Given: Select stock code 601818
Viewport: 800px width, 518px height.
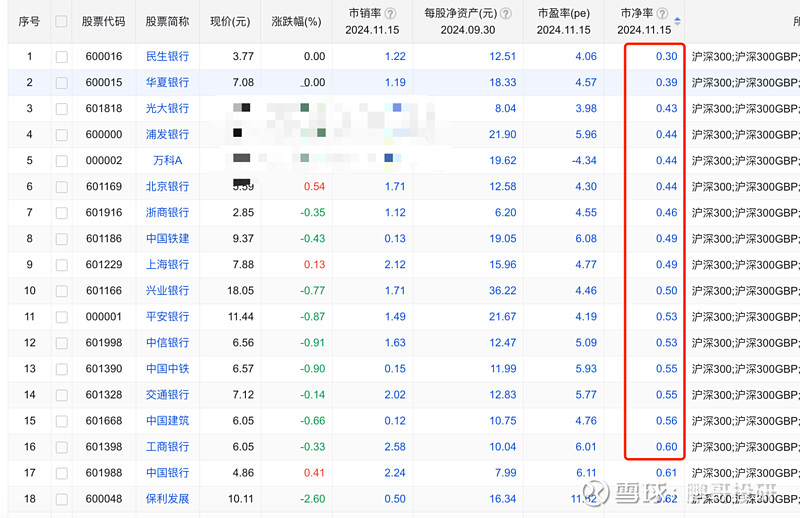Looking at the screenshot, I should [x=104, y=108].
